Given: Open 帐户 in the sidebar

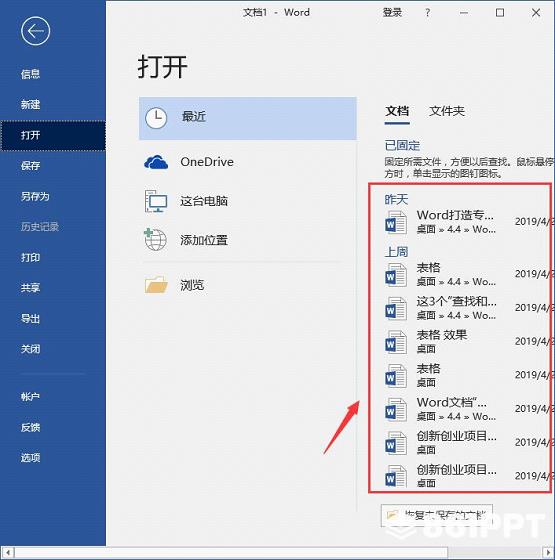Looking at the screenshot, I should point(30,397).
